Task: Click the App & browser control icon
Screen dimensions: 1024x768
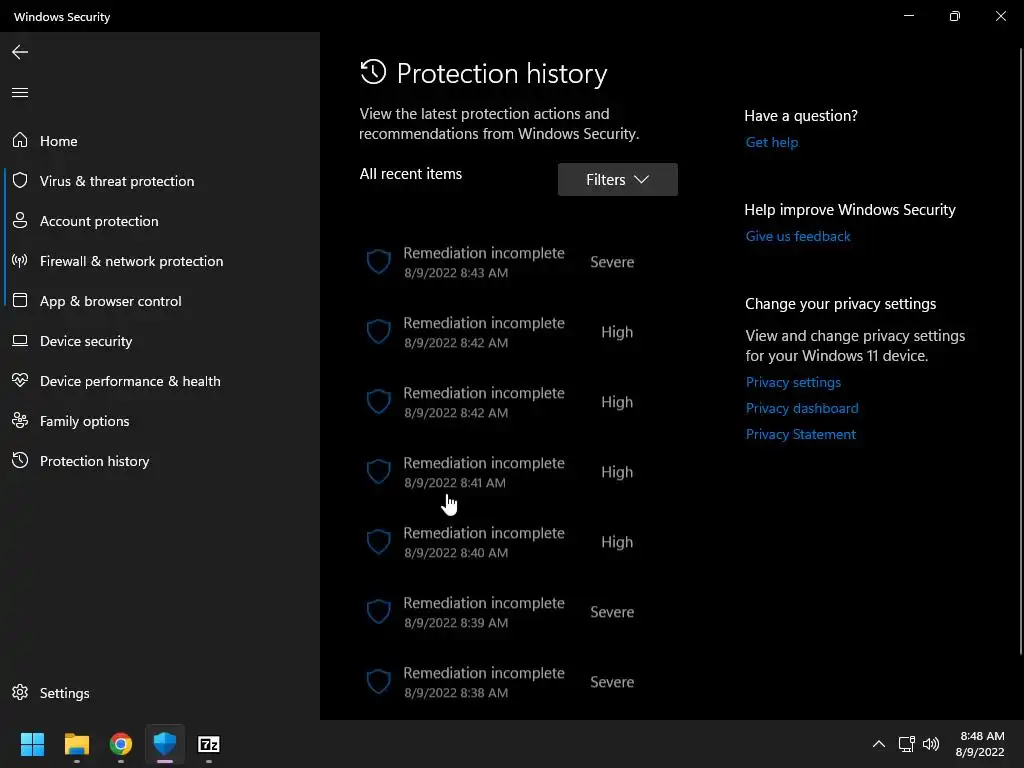Action: pyautogui.click(x=20, y=301)
